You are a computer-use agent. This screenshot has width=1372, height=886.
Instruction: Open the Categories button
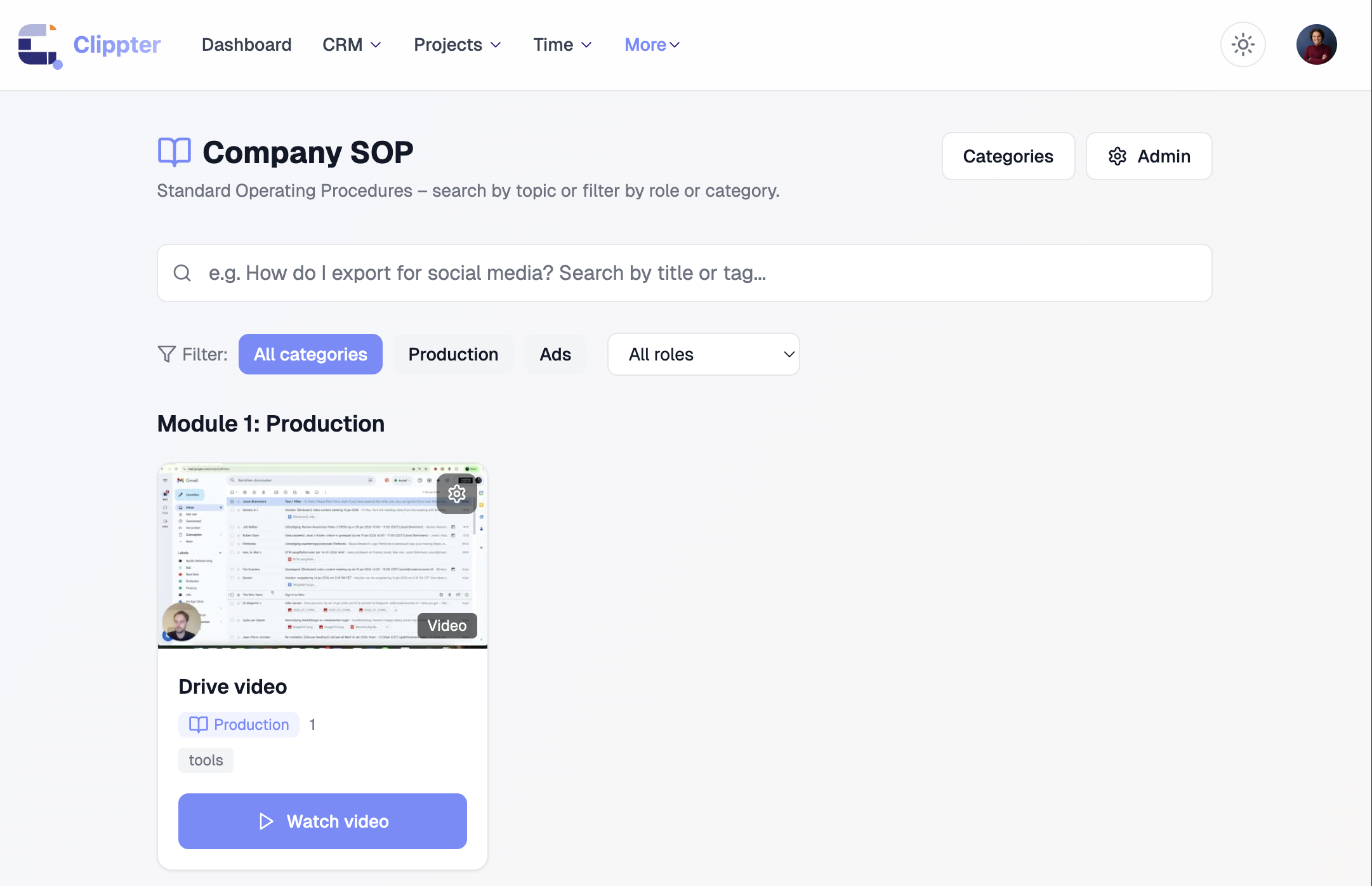pos(1008,156)
